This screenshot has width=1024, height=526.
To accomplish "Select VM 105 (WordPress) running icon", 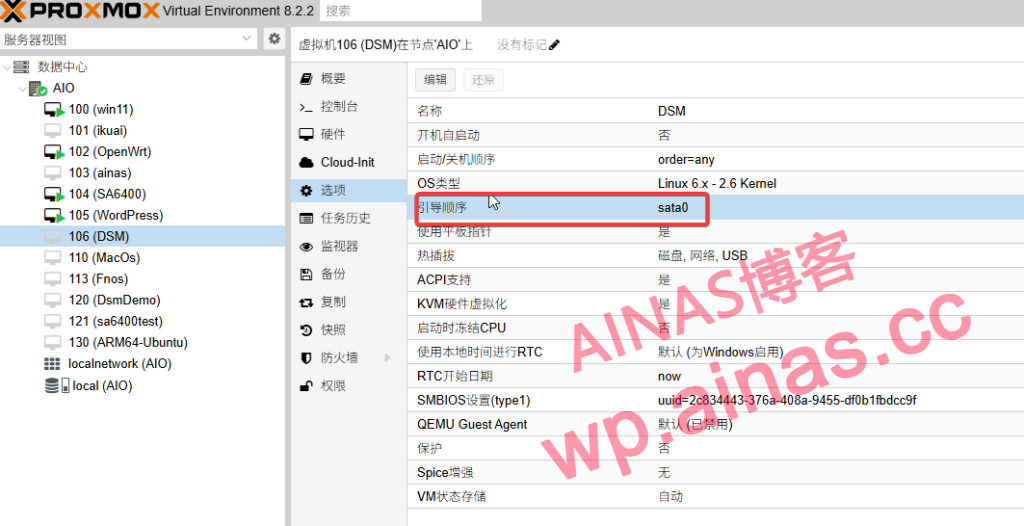I will pos(54,216).
